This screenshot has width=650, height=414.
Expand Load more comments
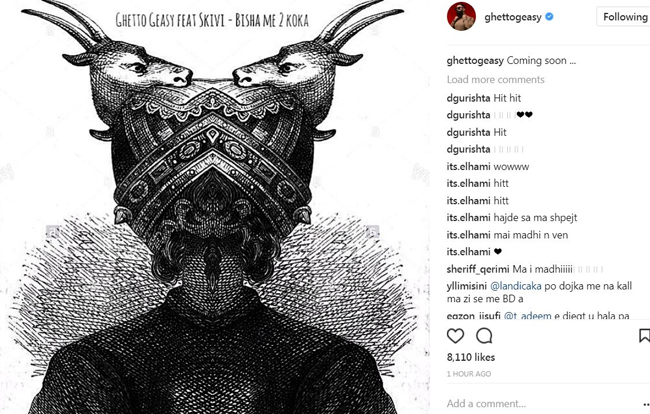(x=495, y=80)
